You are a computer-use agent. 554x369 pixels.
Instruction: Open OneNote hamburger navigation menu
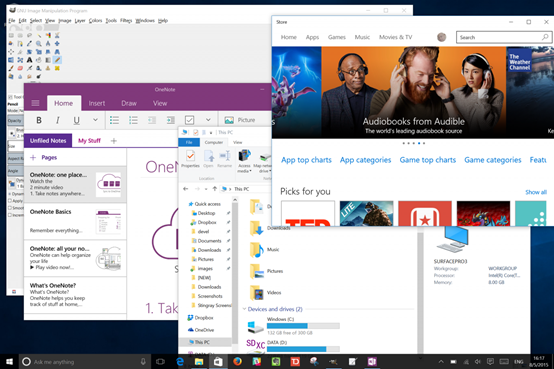35,103
